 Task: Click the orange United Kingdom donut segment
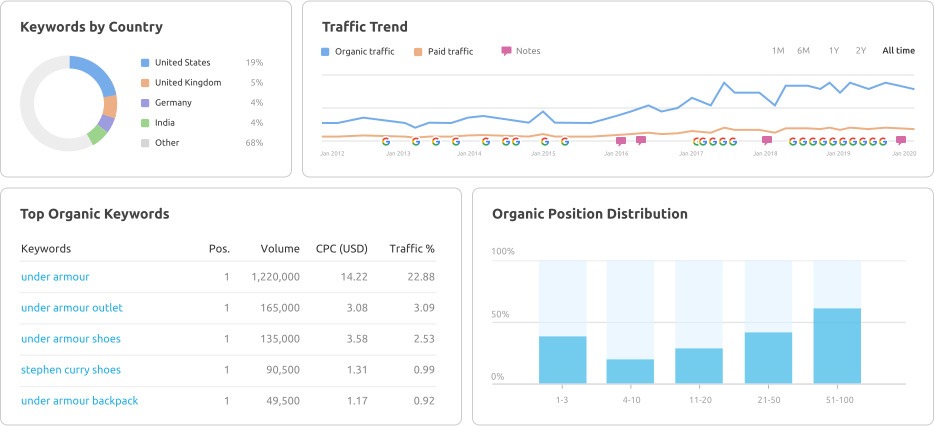[110, 105]
